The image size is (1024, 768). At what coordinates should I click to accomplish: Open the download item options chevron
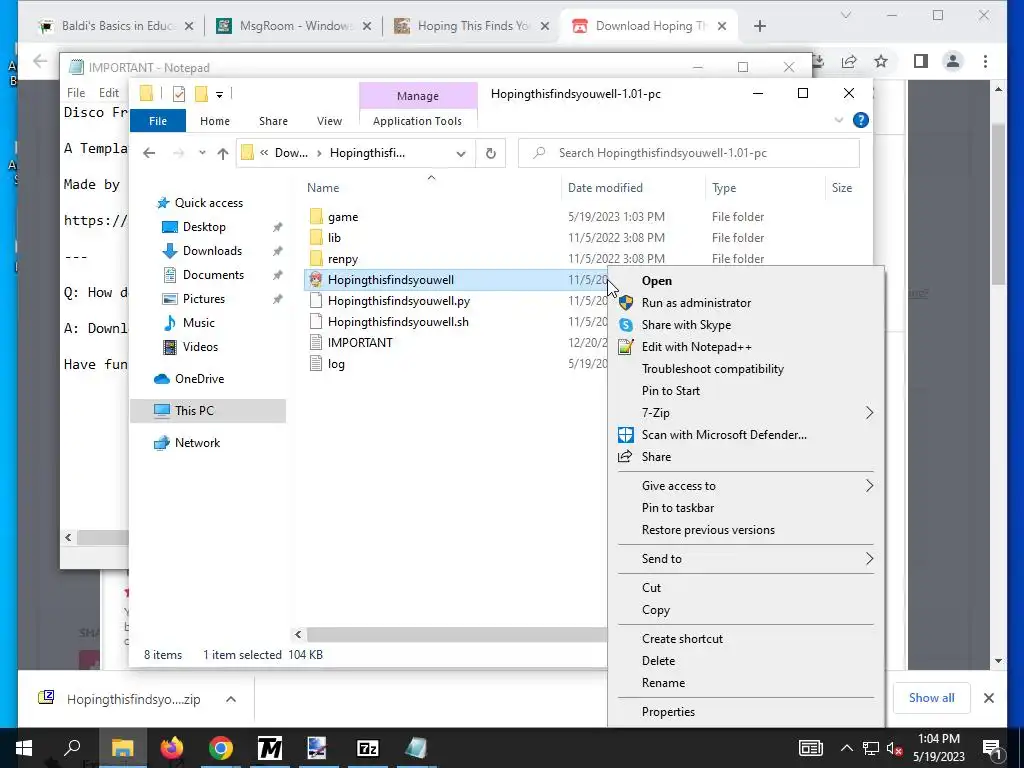click(231, 699)
